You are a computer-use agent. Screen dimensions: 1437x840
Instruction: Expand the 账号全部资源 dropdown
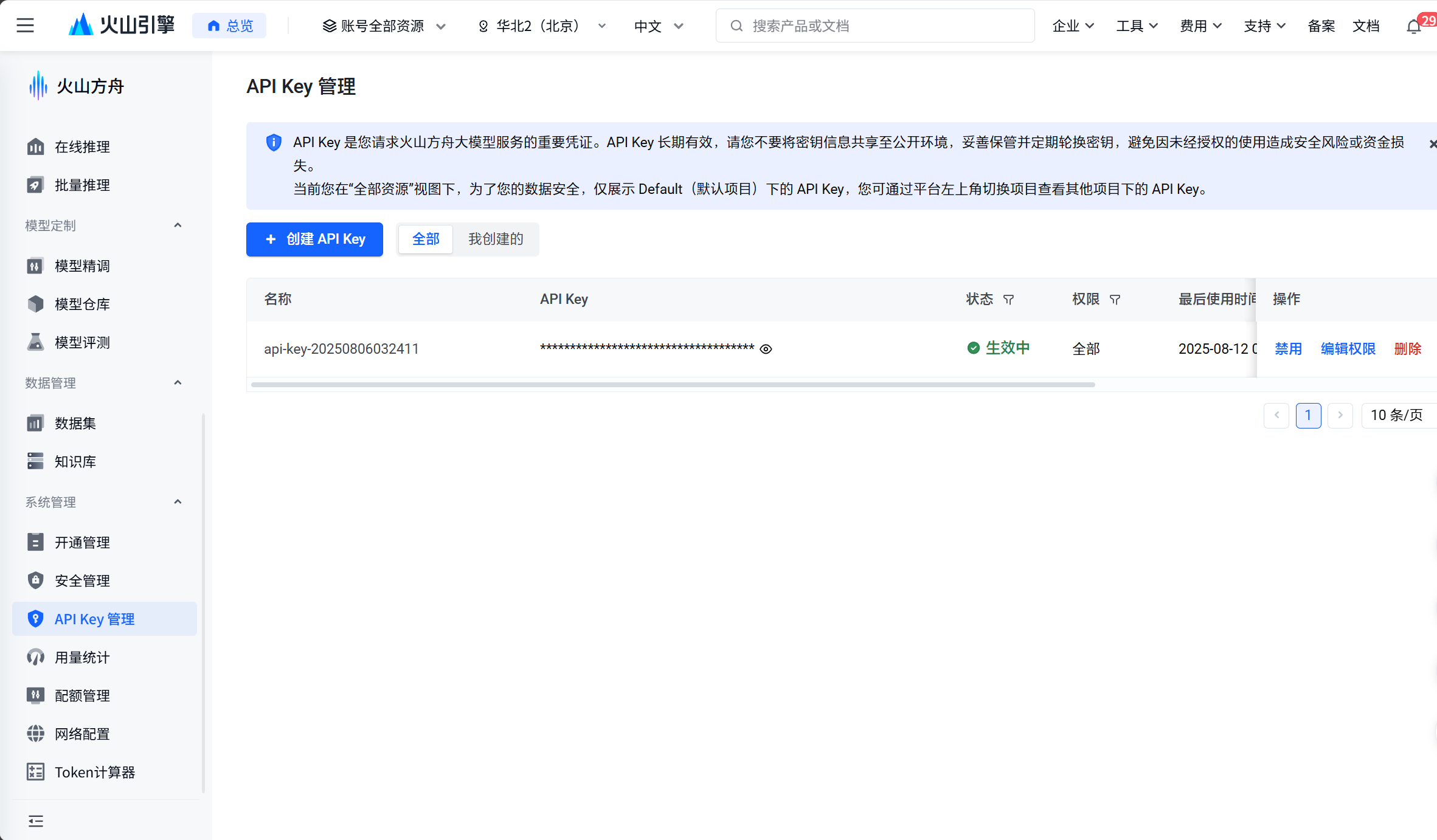pos(384,26)
